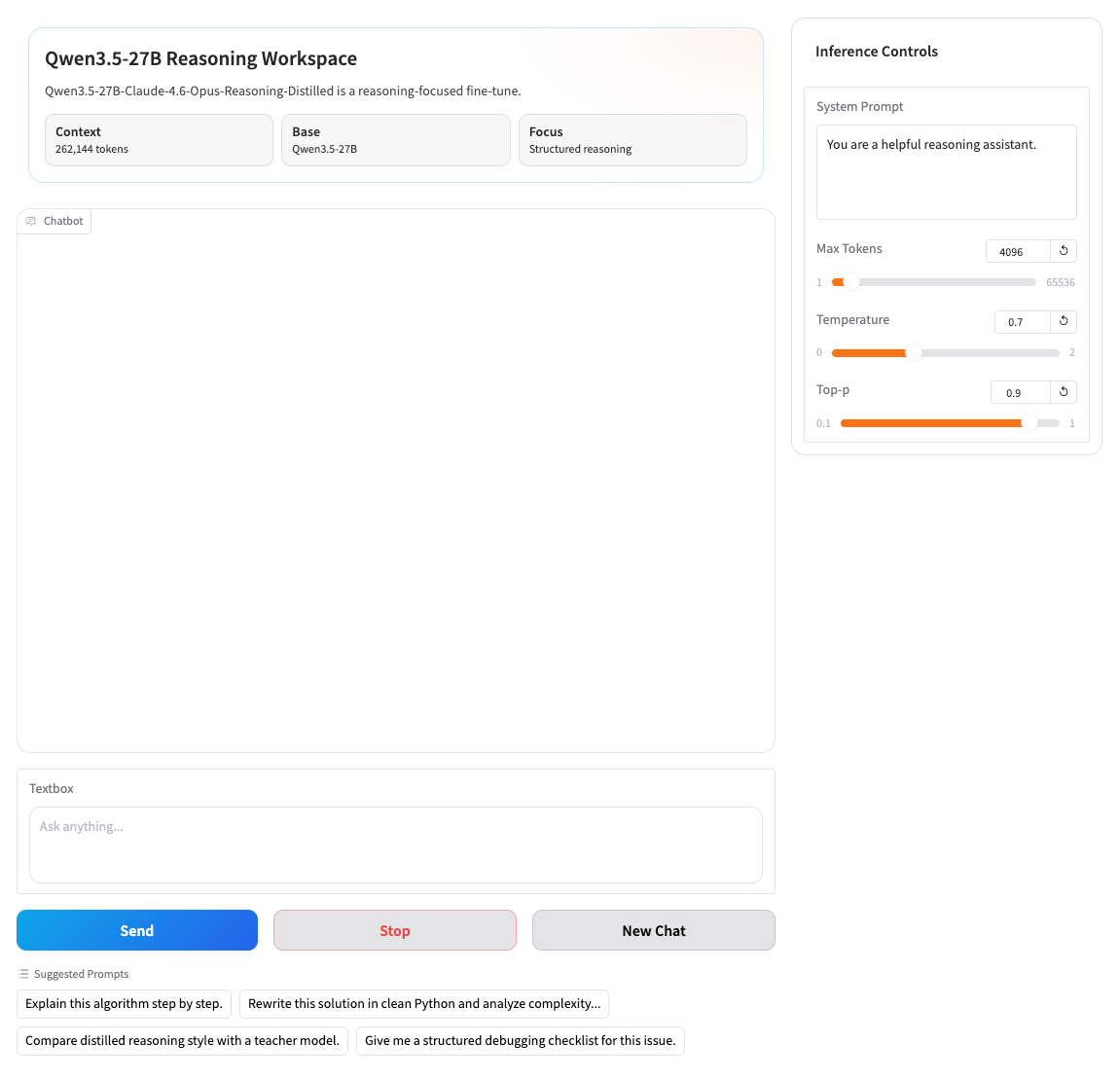The width and height of the screenshot is (1120, 1079).
Task: Click the Top-p number field
Action: coord(1019,393)
